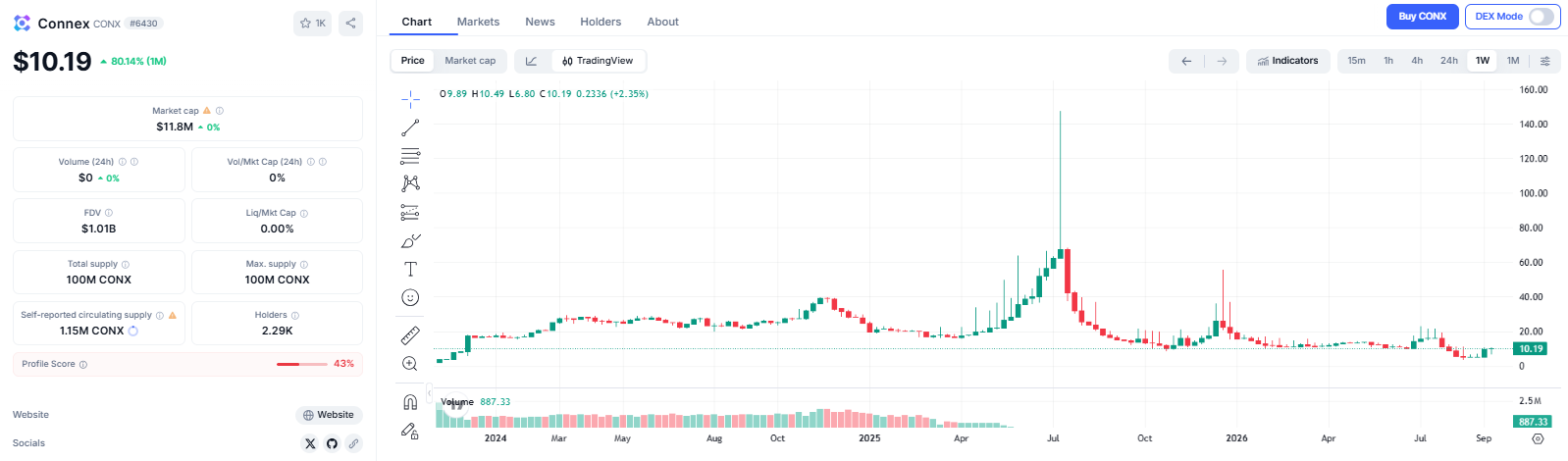
Task: Select the trend line drawing tool
Action: (410, 128)
